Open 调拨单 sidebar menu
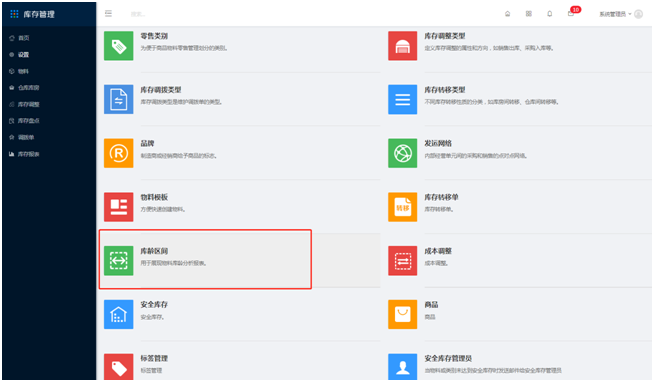The image size is (654, 382). coord(26,137)
